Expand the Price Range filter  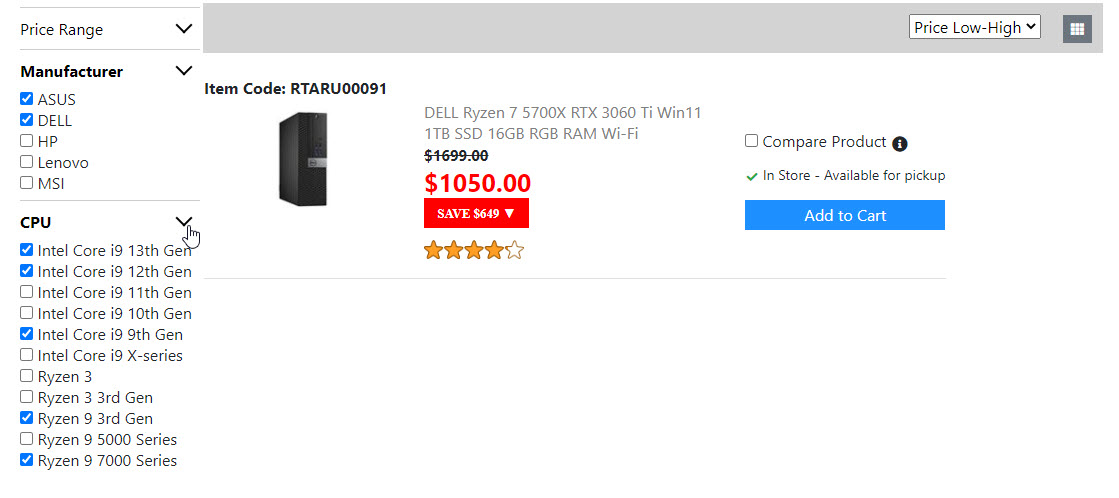pyautogui.click(x=184, y=29)
